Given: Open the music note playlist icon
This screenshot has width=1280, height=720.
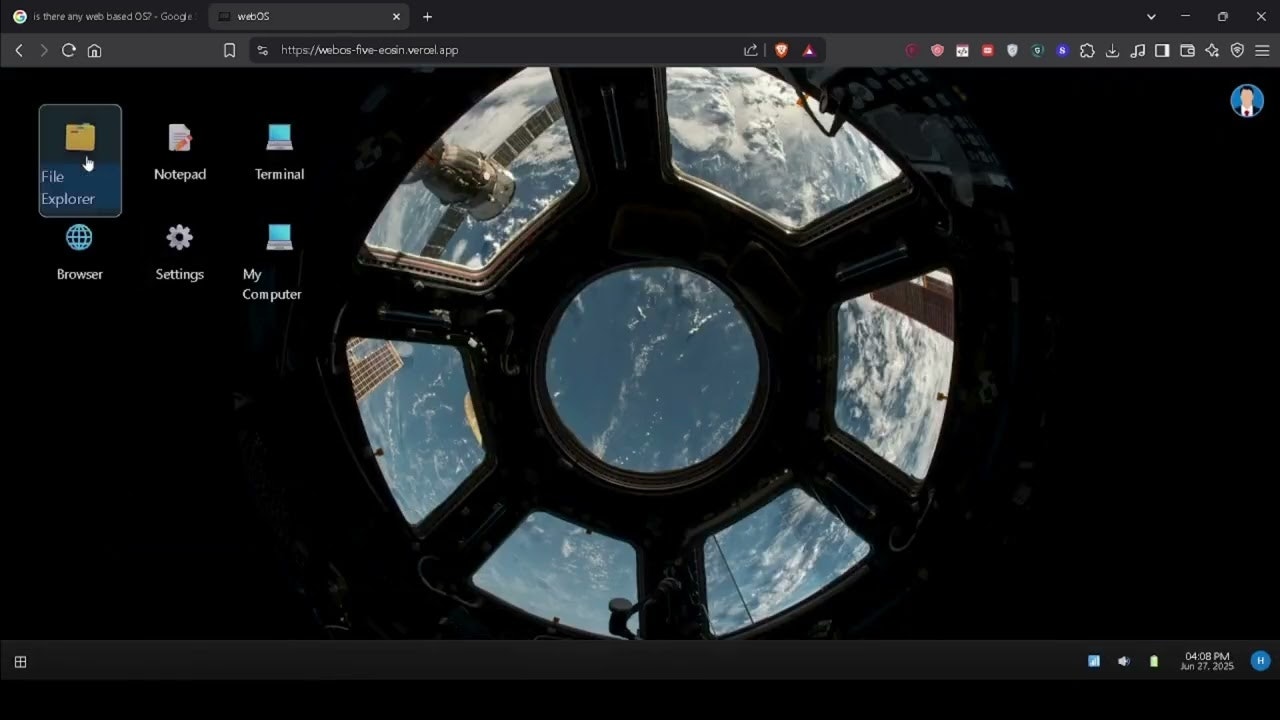Looking at the screenshot, I should pos(1137,50).
